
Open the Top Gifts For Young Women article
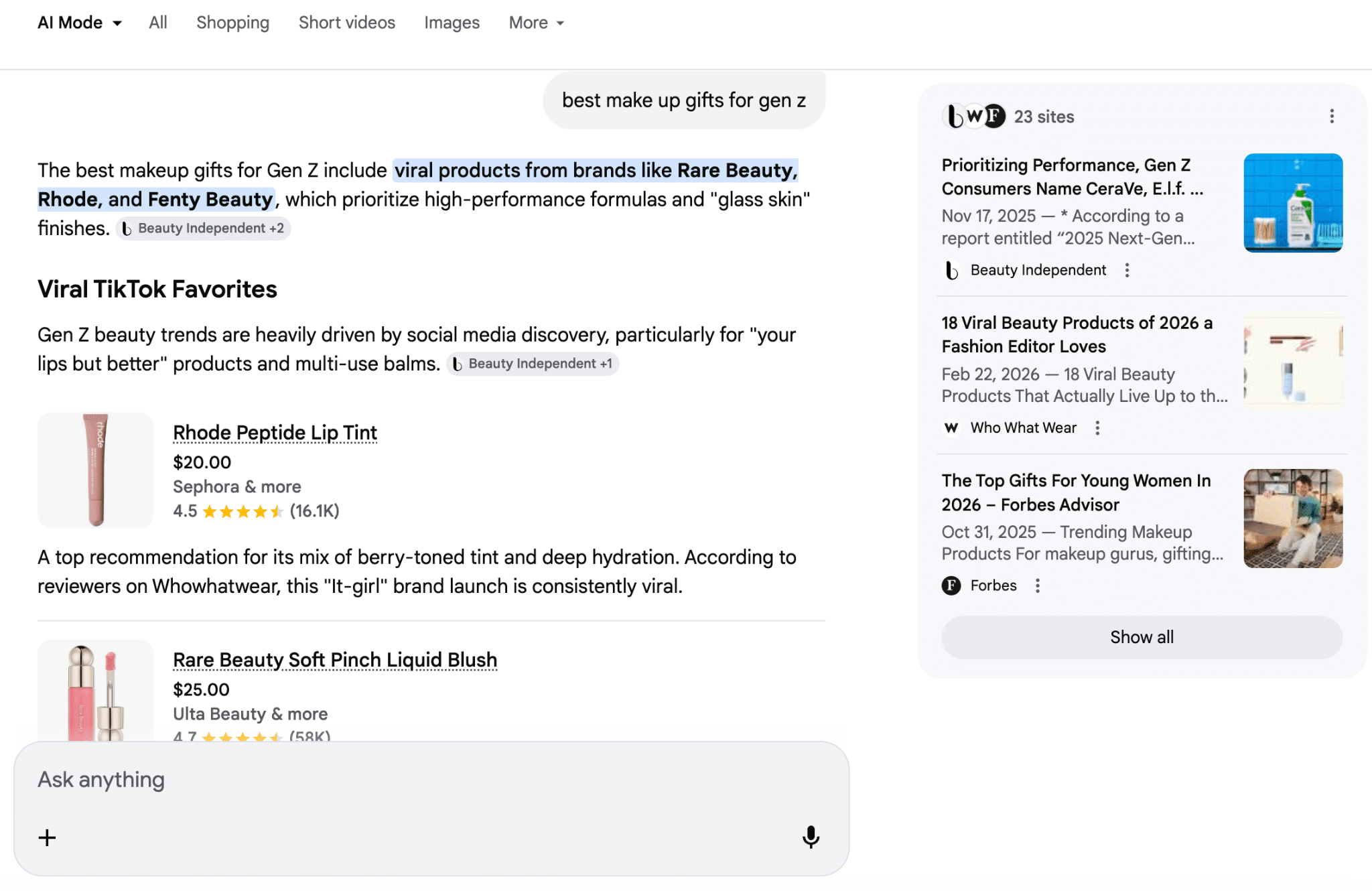tap(1076, 492)
